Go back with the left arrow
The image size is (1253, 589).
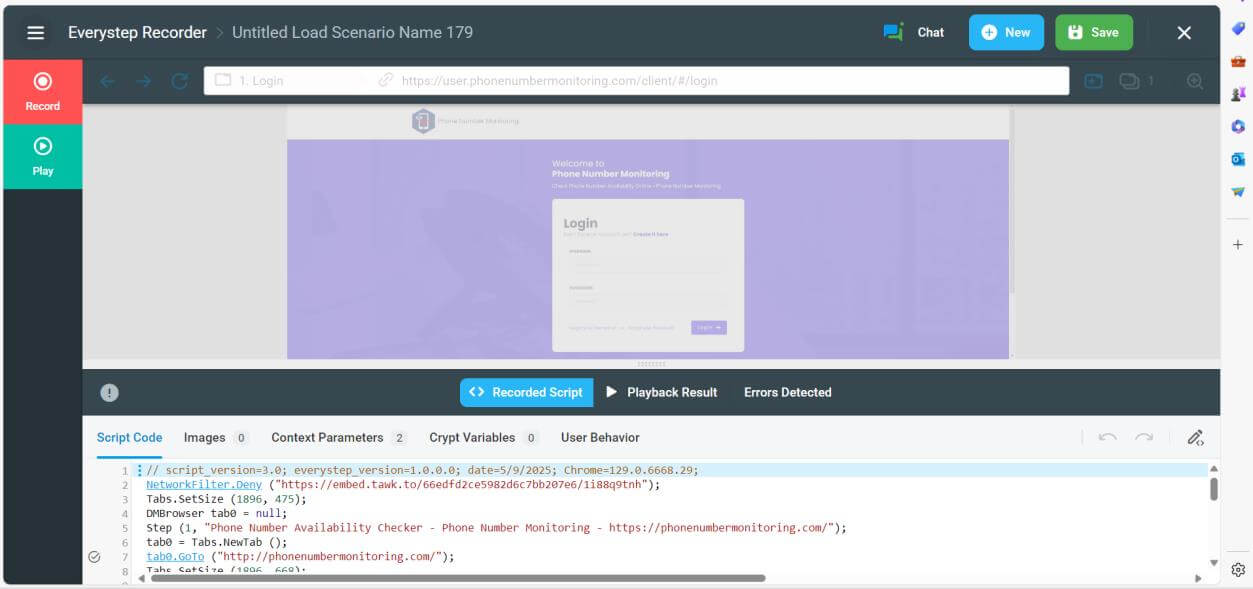click(107, 81)
